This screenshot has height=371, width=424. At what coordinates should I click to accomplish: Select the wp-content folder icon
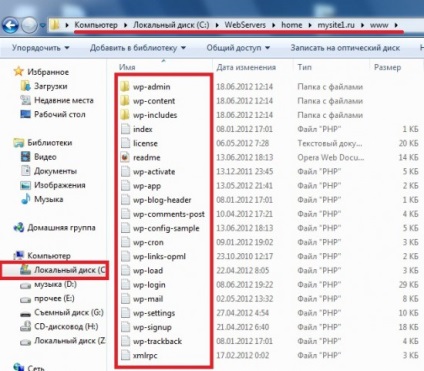coord(125,101)
